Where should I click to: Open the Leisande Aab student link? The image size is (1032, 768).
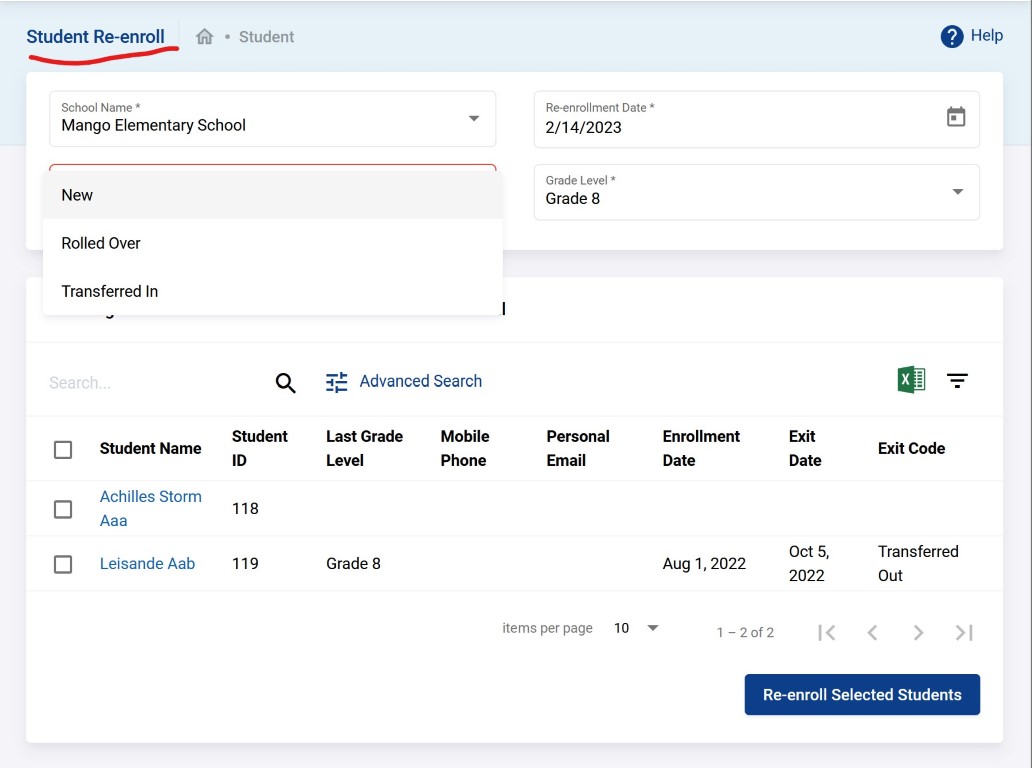(147, 563)
